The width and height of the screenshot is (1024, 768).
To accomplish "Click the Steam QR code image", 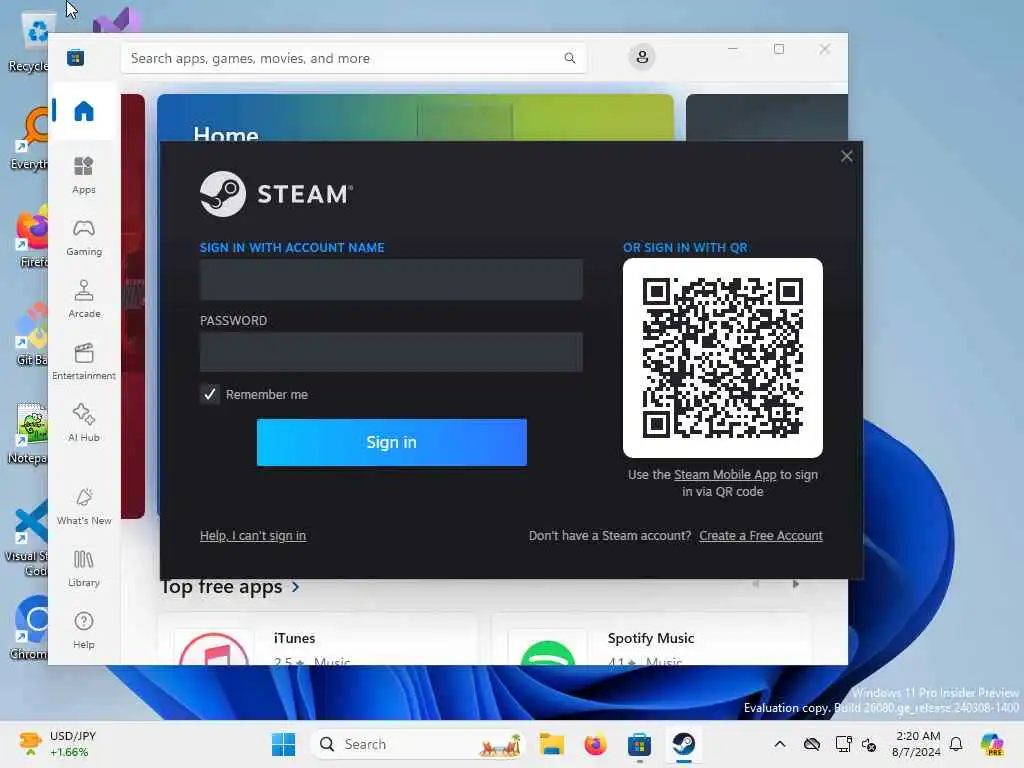I will point(722,358).
